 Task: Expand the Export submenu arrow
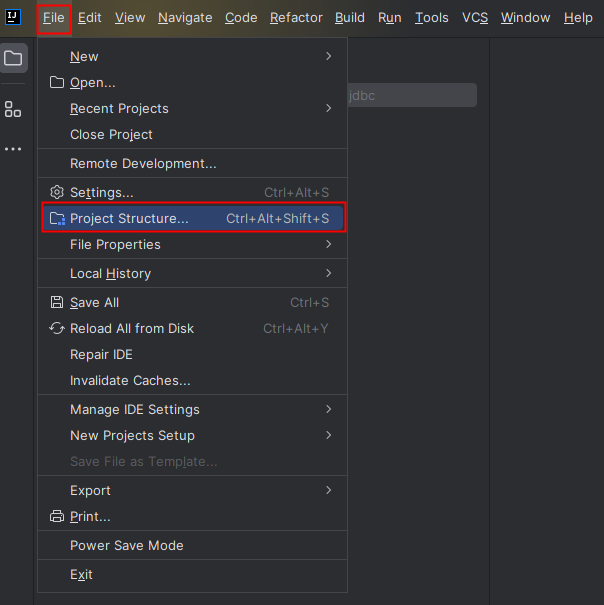point(328,490)
